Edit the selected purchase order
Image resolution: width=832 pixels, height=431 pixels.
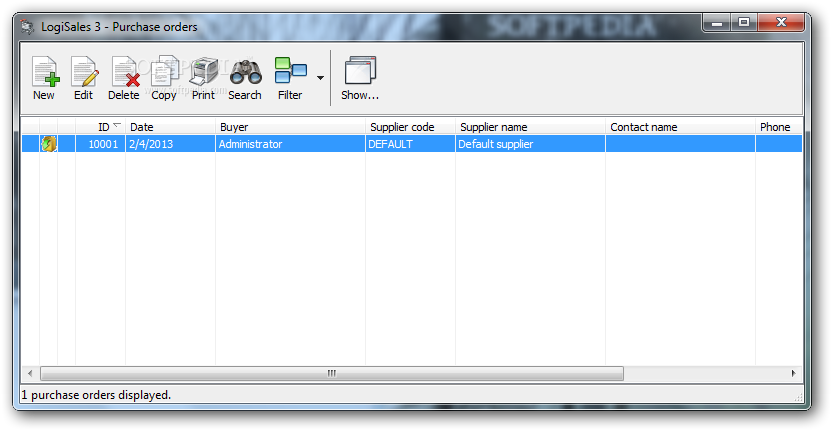click(x=83, y=79)
